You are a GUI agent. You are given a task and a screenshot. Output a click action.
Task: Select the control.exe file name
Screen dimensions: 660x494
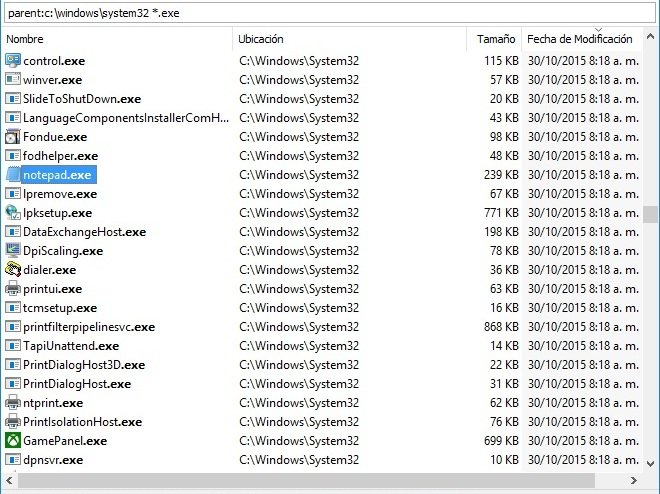(x=54, y=61)
